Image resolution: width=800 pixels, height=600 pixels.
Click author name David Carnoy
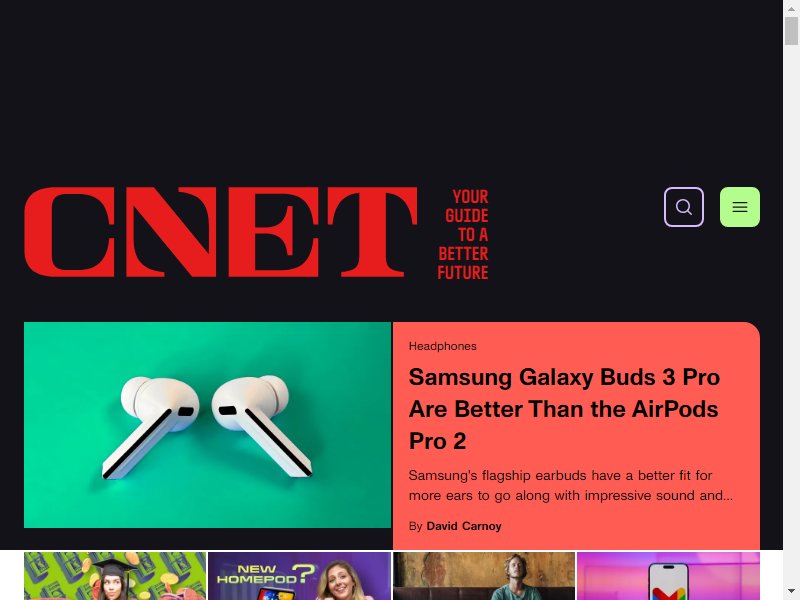pos(464,526)
